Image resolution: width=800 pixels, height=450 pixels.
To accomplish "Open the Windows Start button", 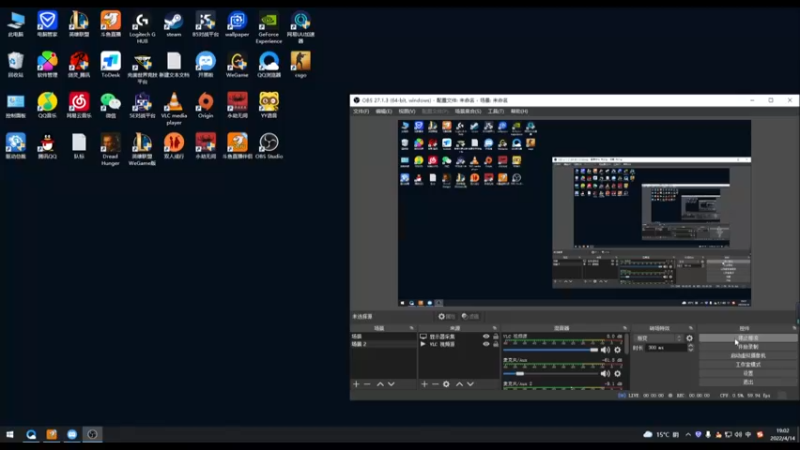I will click(10, 435).
